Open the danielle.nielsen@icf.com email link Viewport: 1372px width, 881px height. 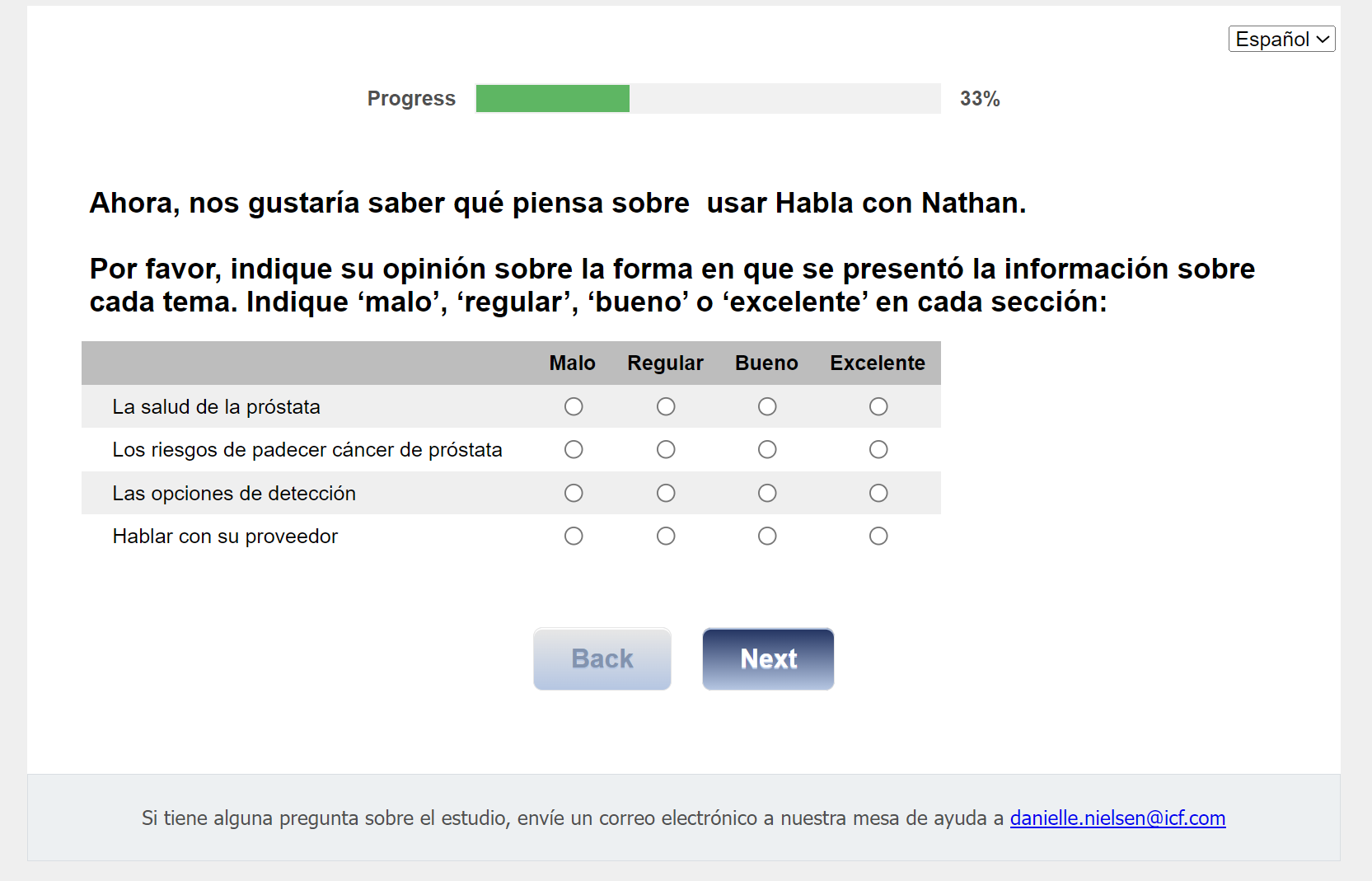coord(1117,818)
